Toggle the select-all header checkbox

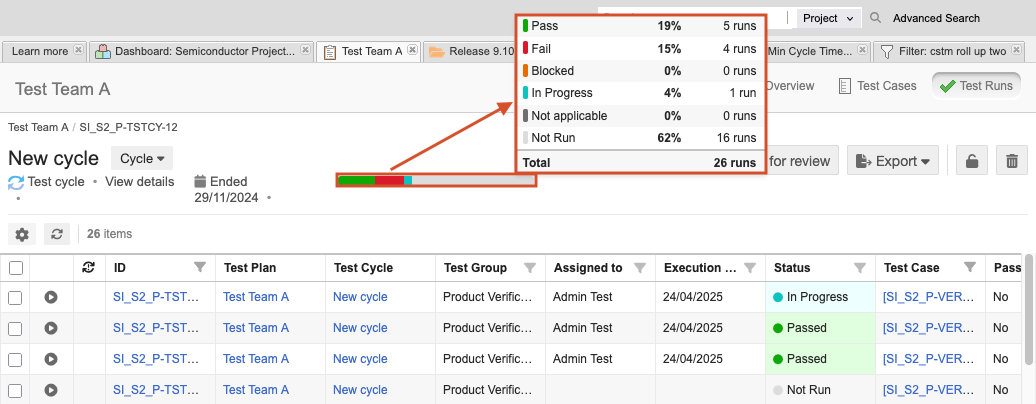click(15, 268)
